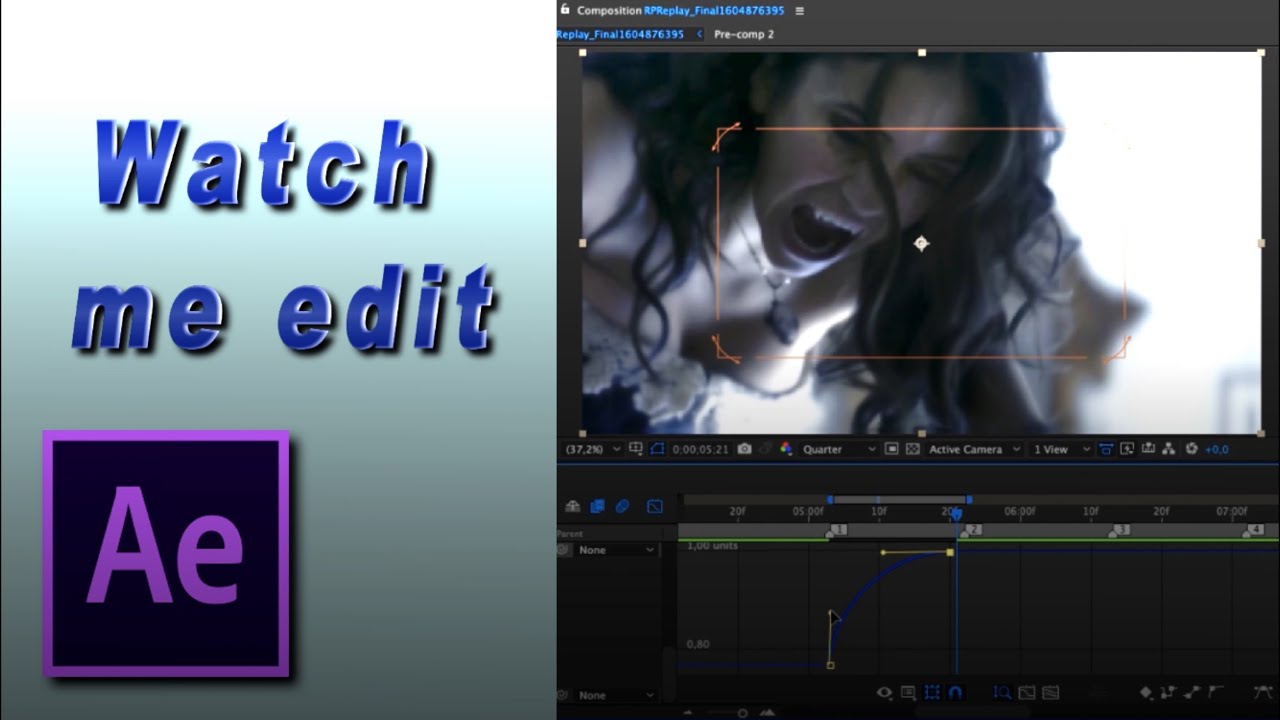The image size is (1280, 720).
Task: Toggle the shy layers icon in timeline
Action: pyautogui.click(x=573, y=507)
